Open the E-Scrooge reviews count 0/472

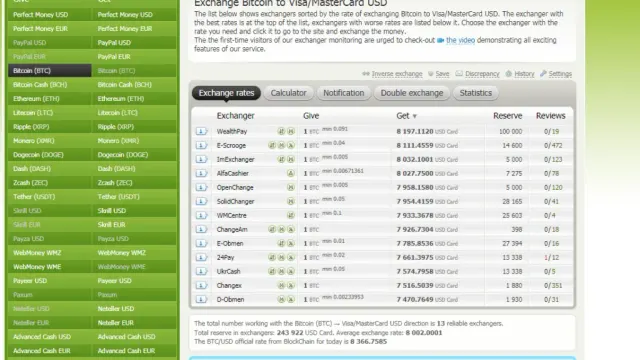coord(553,145)
